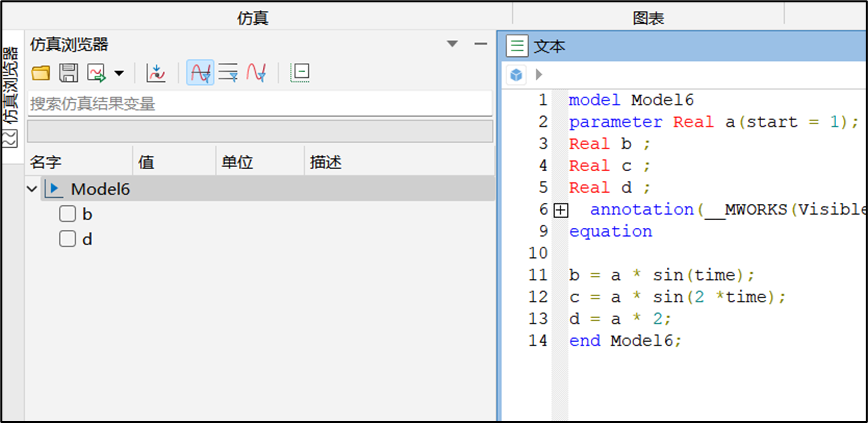Check the variable d checkbox

[68, 239]
